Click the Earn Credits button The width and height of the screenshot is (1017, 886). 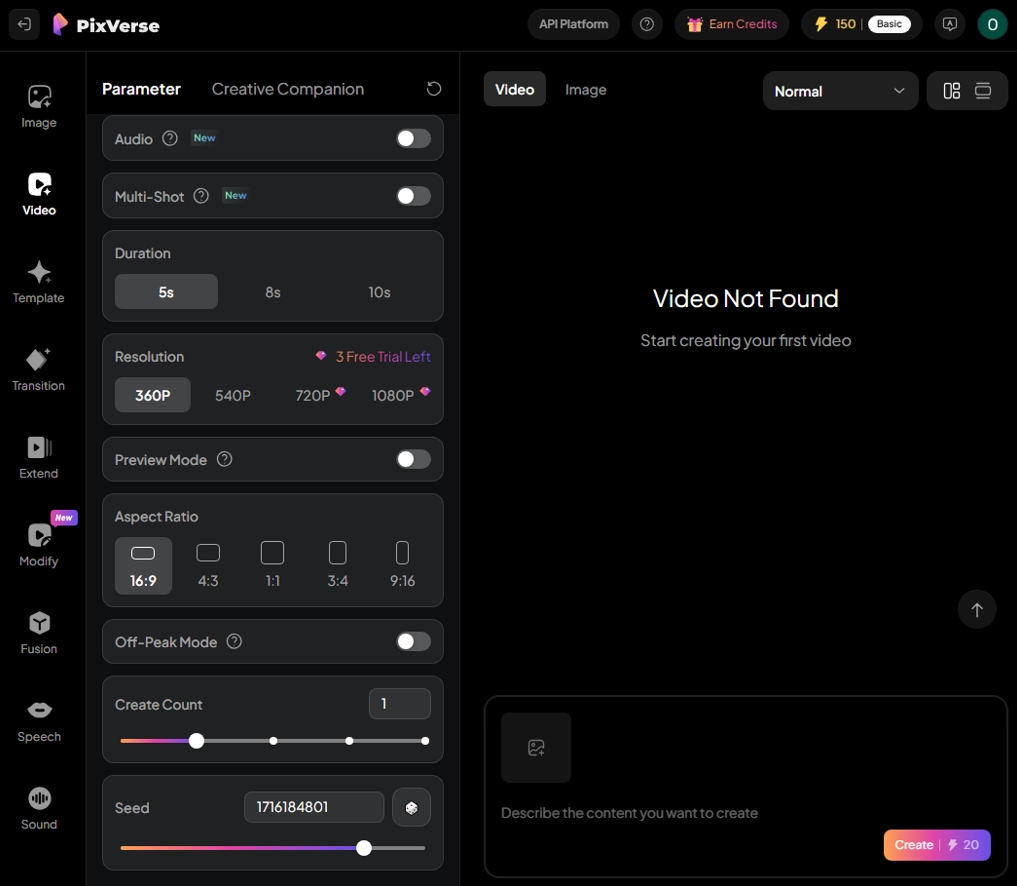732,25
